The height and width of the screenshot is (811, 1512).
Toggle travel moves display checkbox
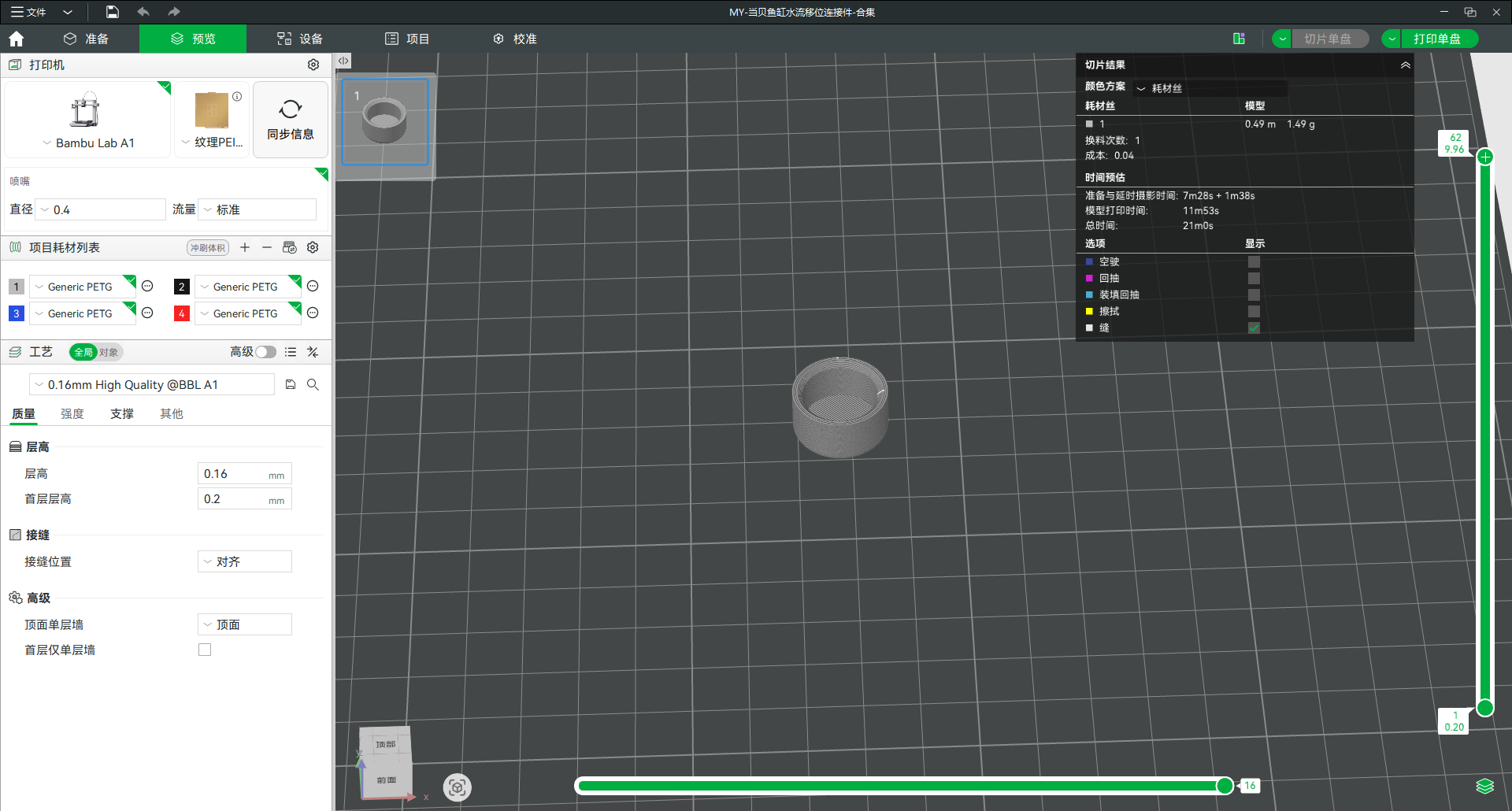tap(1254, 261)
